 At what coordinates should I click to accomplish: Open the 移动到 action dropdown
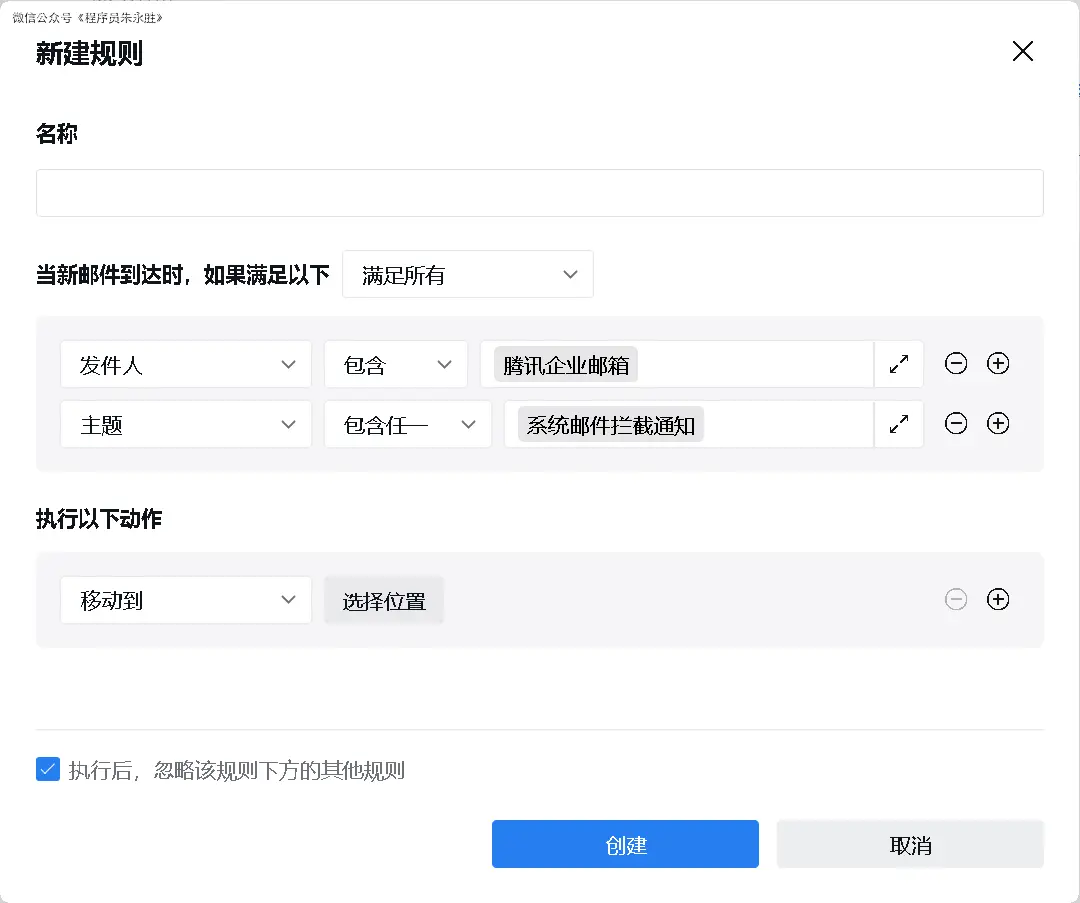(x=186, y=601)
